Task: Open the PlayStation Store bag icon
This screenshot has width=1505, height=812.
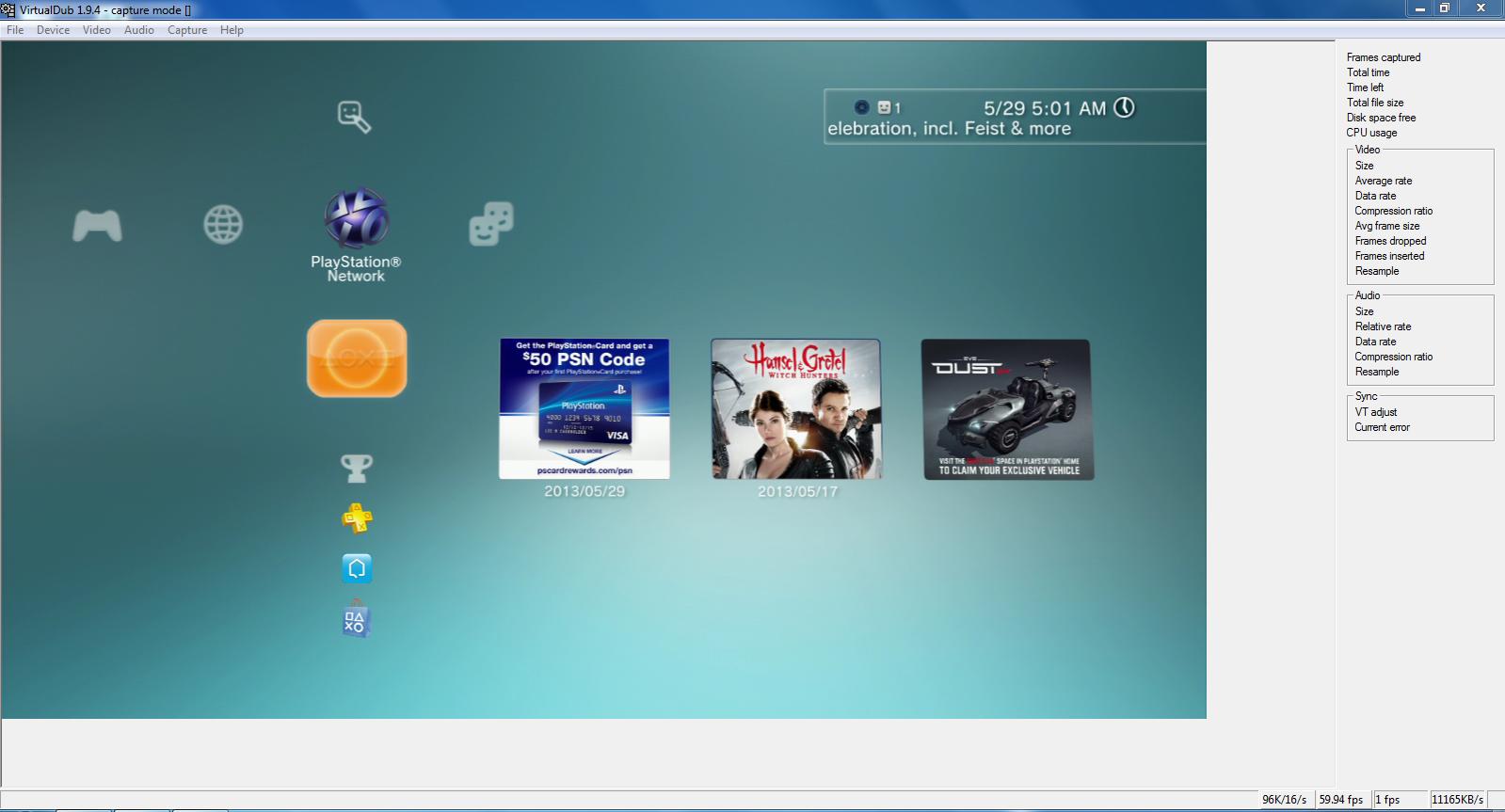Action: pyautogui.click(x=356, y=619)
